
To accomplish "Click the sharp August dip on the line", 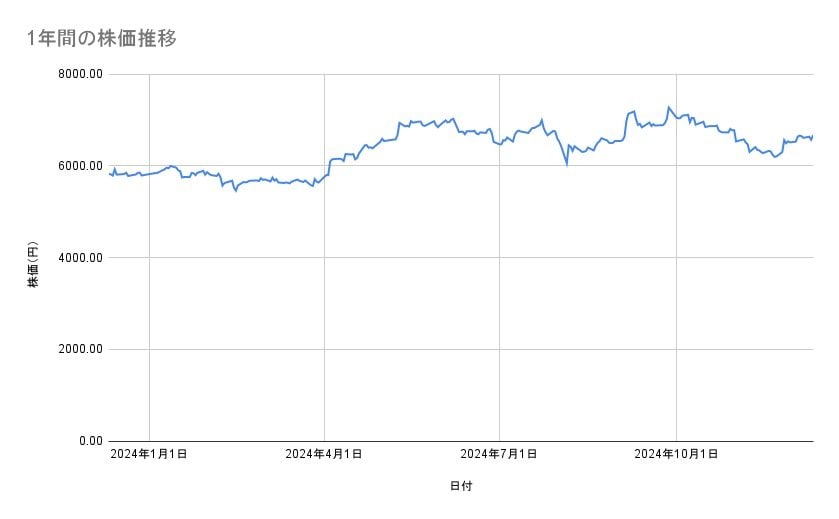I will tap(567, 162).
